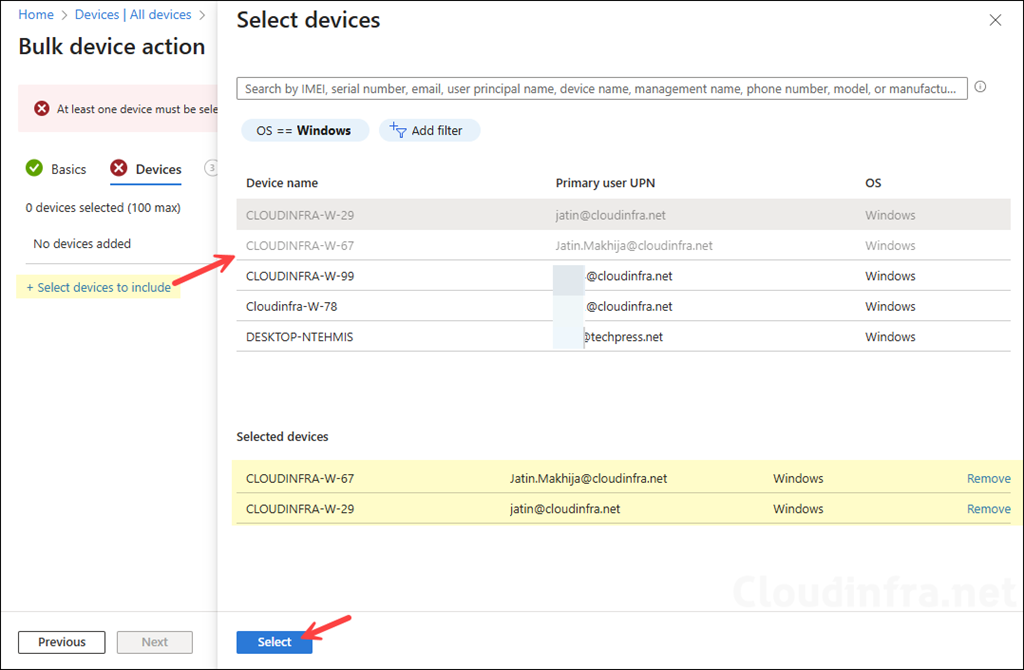Remove CLOUDINFRA-W-29 from selected devices
The width and height of the screenshot is (1024, 670).
click(x=988, y=508)
